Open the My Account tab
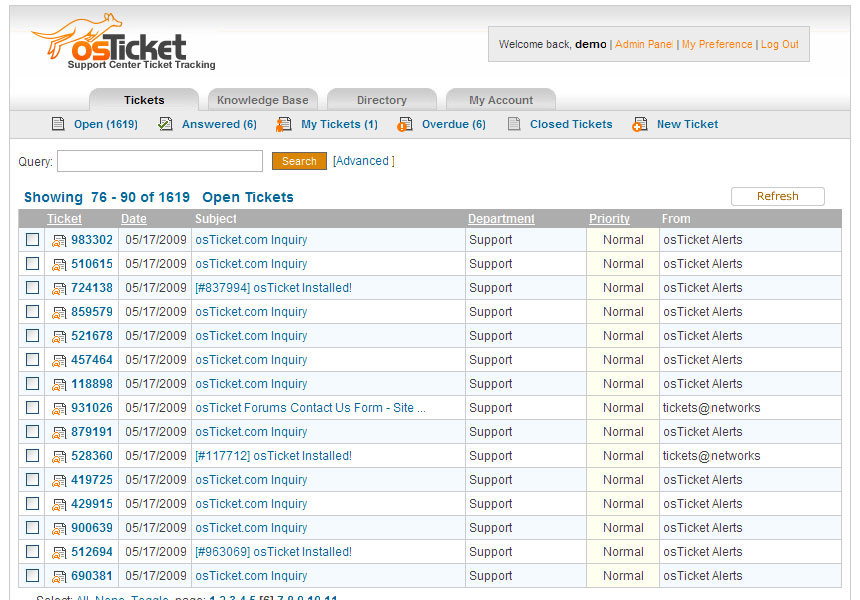This screenshot has width=860, height=600. [500, 99]
